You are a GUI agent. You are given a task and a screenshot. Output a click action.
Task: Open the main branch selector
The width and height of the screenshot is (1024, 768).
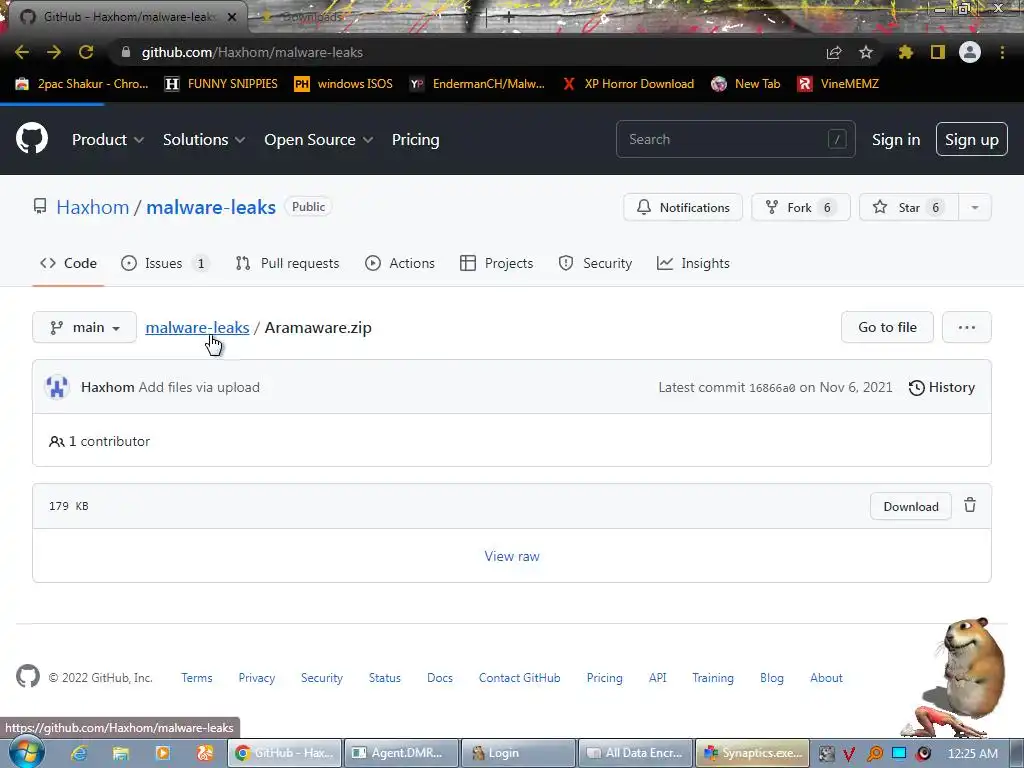(84, 327)
